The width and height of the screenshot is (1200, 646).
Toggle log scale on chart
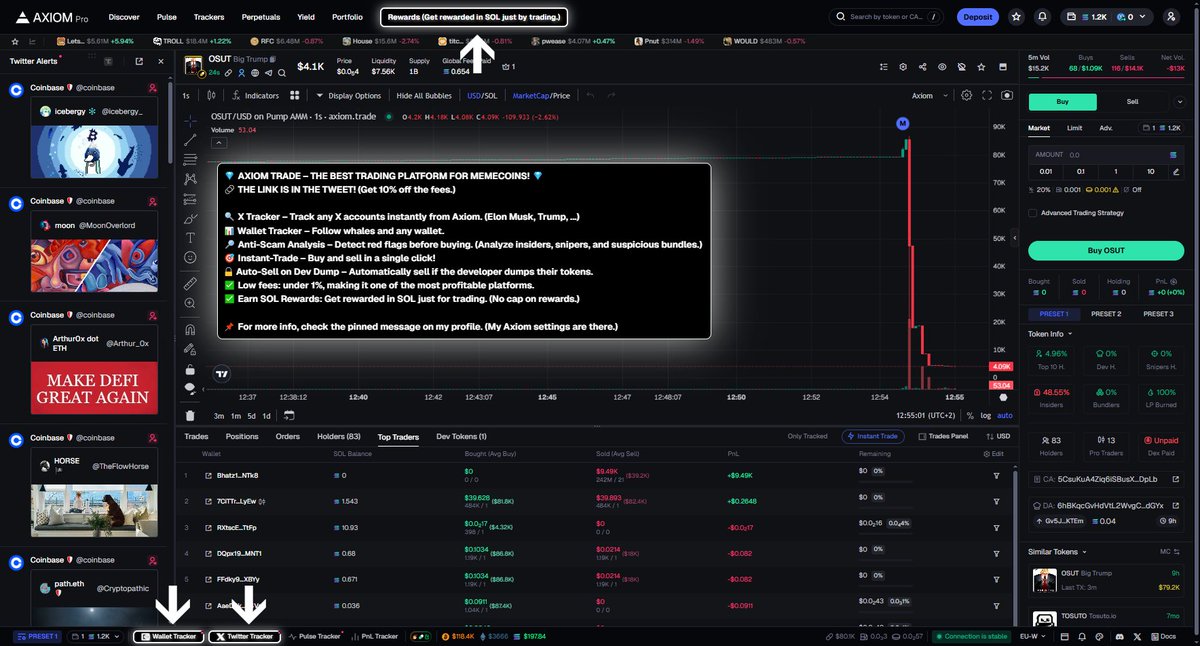coord(987,415)
